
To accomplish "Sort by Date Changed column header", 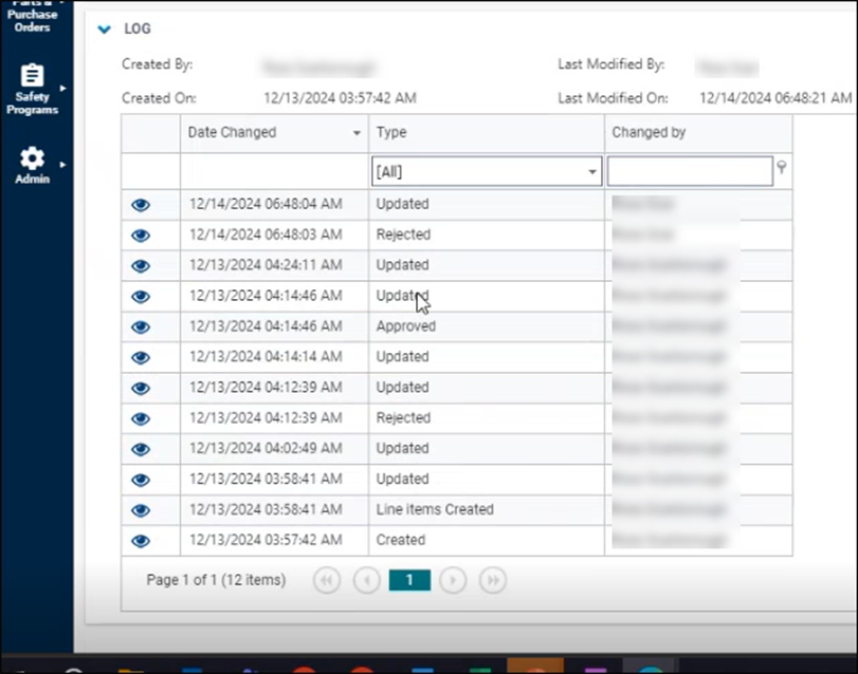I will (232, 132).
